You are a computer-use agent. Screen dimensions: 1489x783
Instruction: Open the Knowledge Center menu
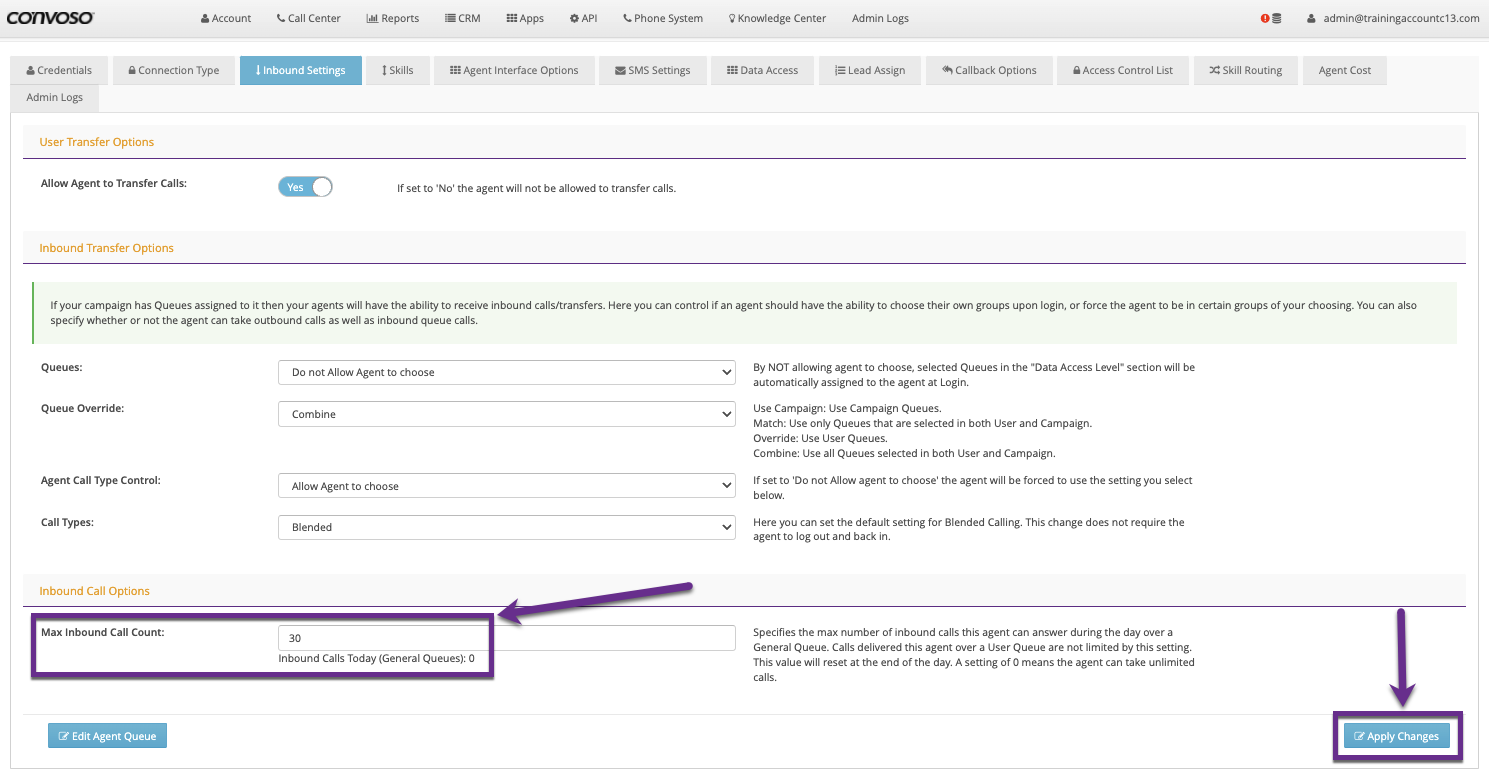777,18
